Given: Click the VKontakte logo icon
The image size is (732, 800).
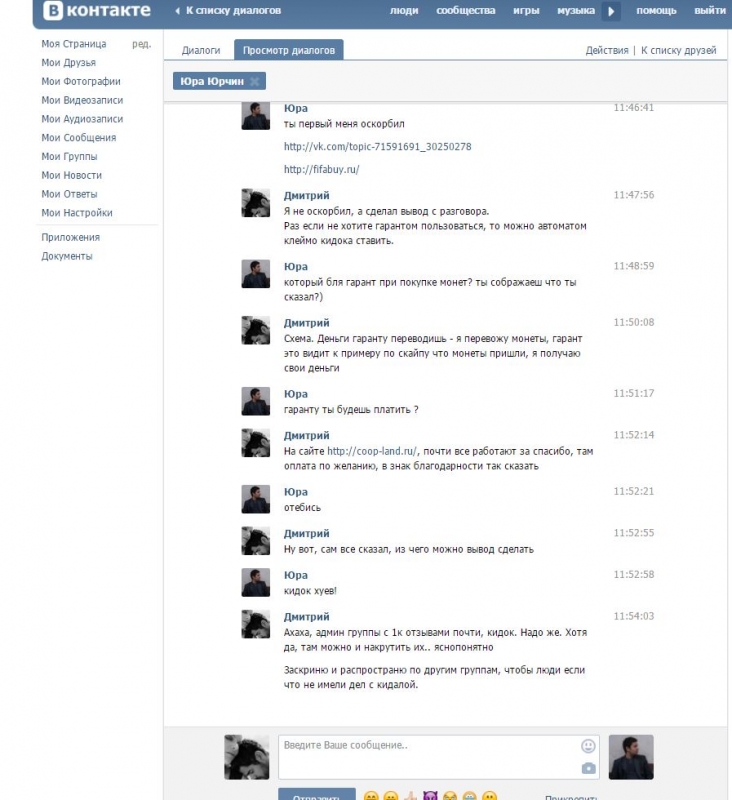Looking at the screenshot, I should [x=53, y=11].
